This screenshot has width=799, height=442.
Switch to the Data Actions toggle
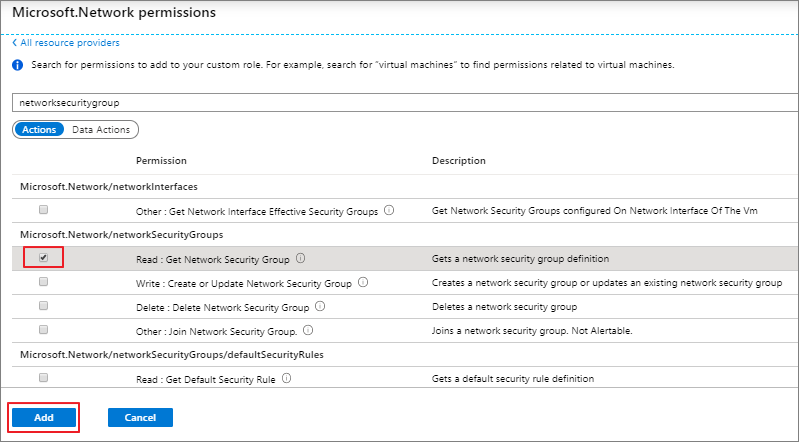pos(101,129)
